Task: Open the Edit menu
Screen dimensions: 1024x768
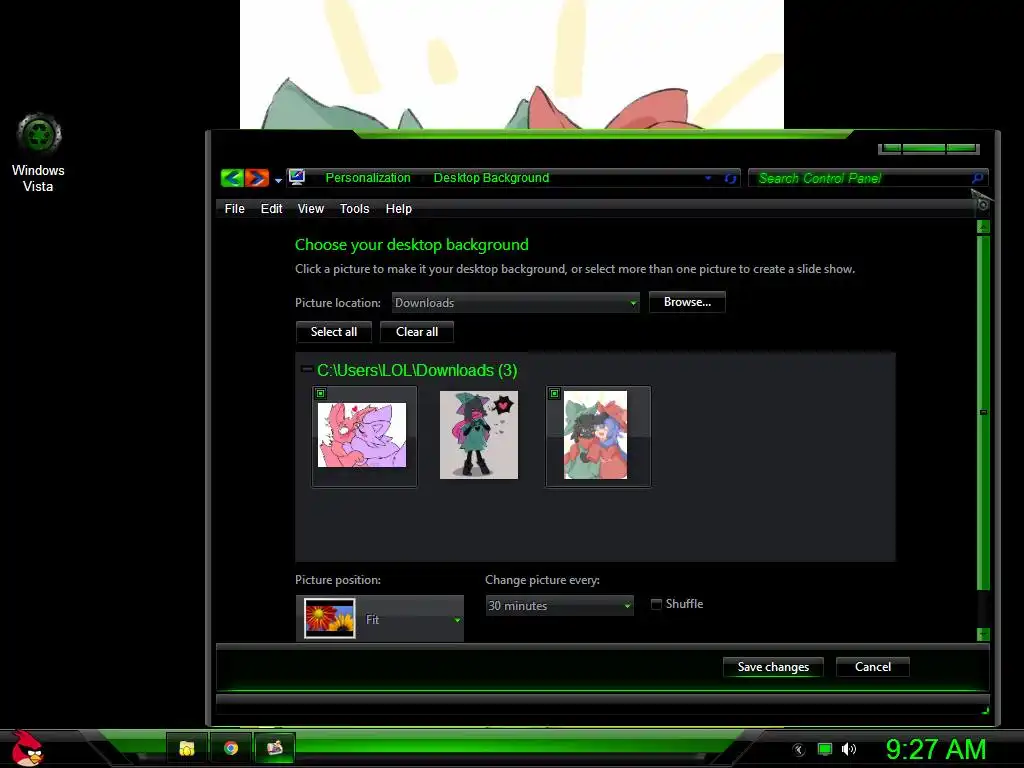Action: [272, 208]
